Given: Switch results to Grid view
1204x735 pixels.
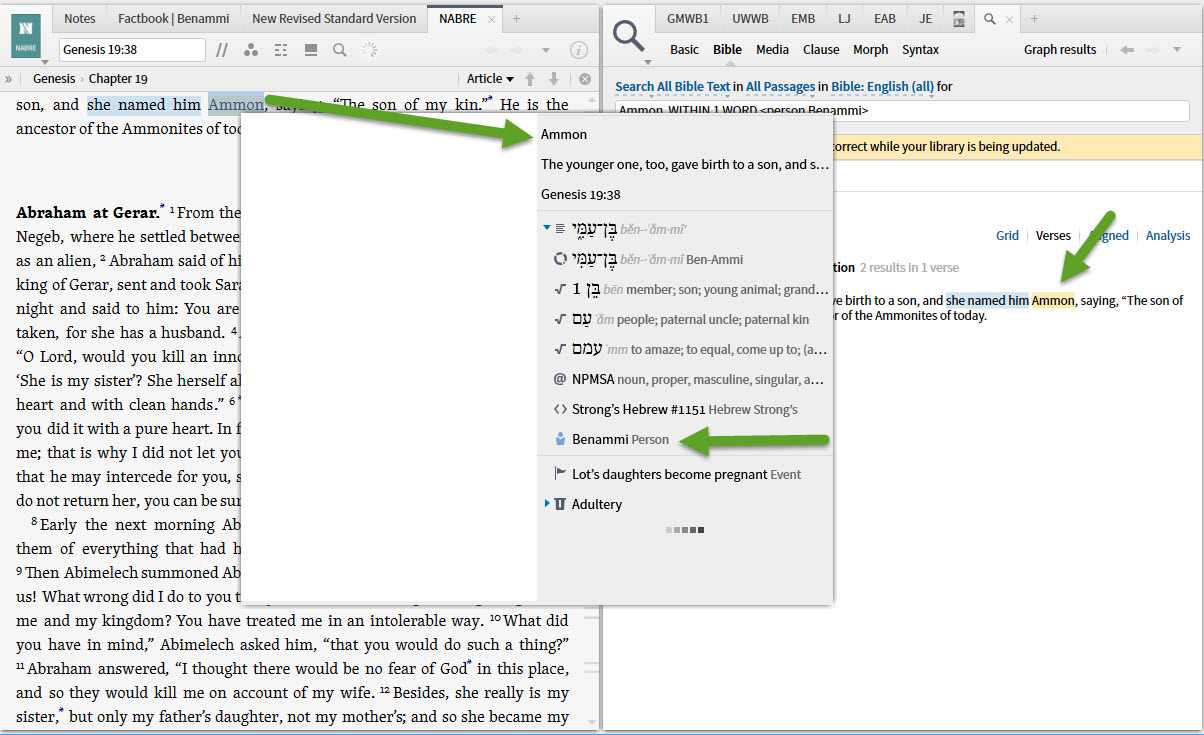Looking at the screenshot, I should [1007, 236].
